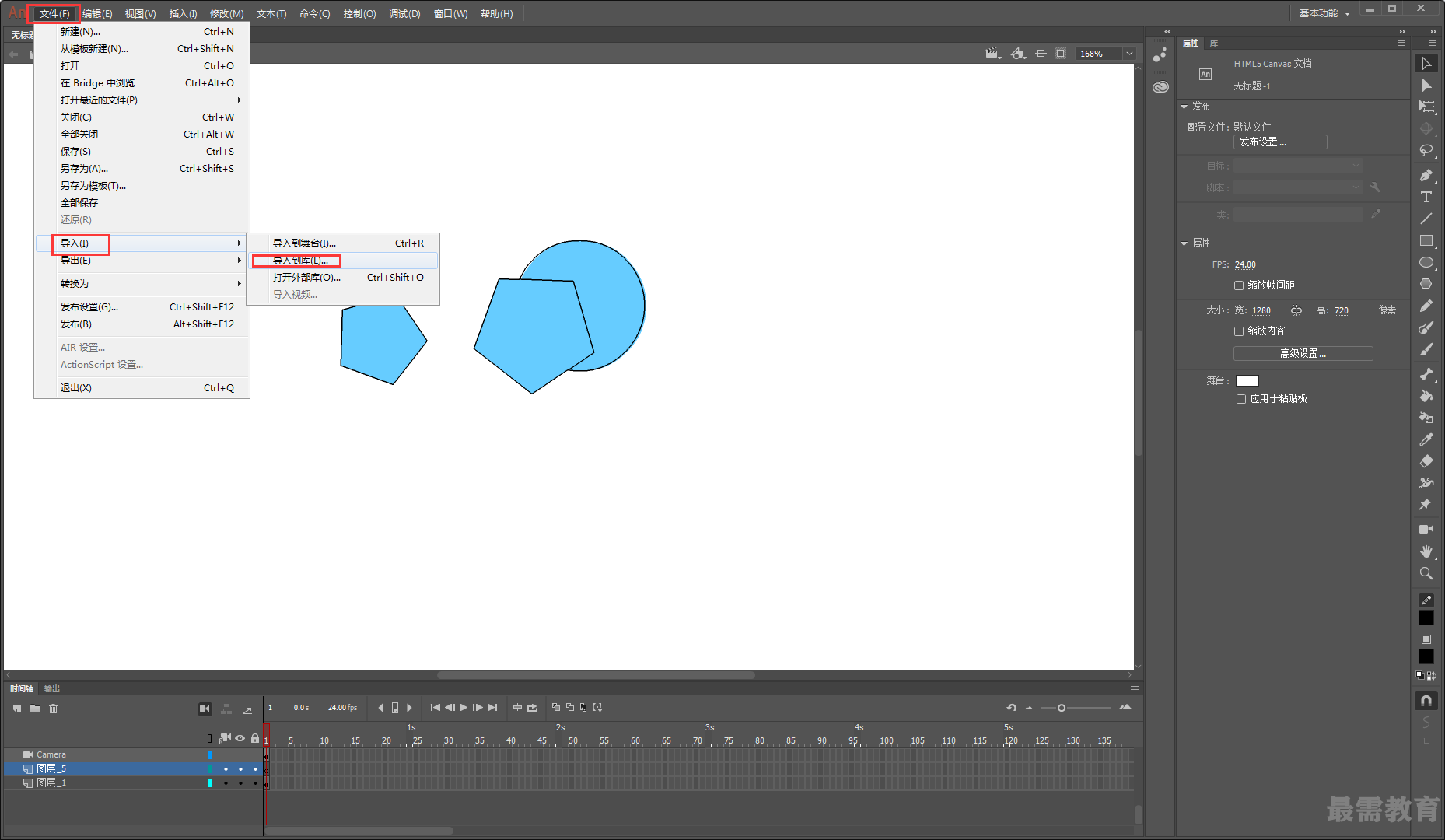Click the 发布设置 ... button in properties

[x=1280, y=142]
